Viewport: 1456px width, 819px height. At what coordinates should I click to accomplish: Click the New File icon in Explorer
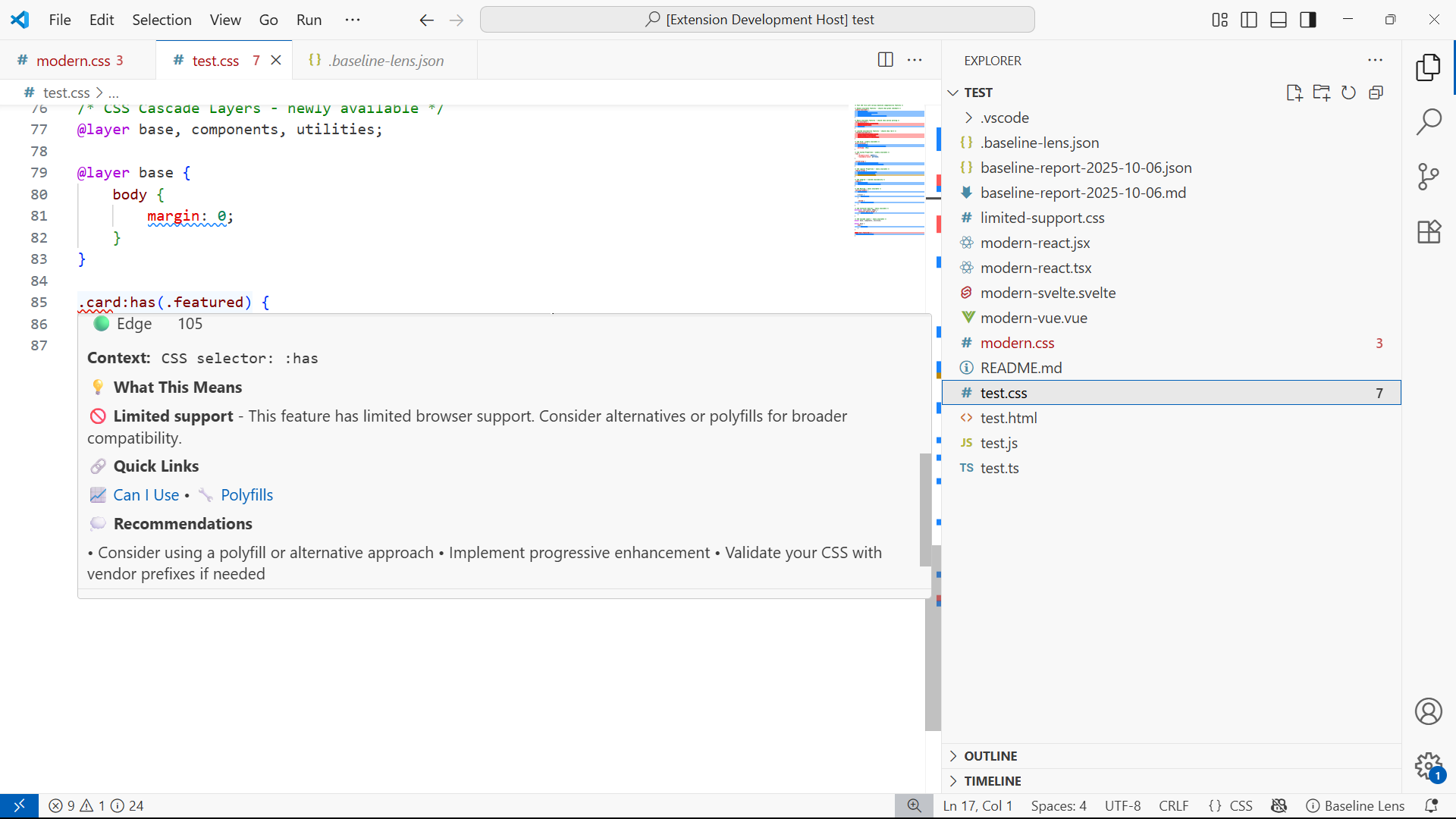click(1294, 93)
